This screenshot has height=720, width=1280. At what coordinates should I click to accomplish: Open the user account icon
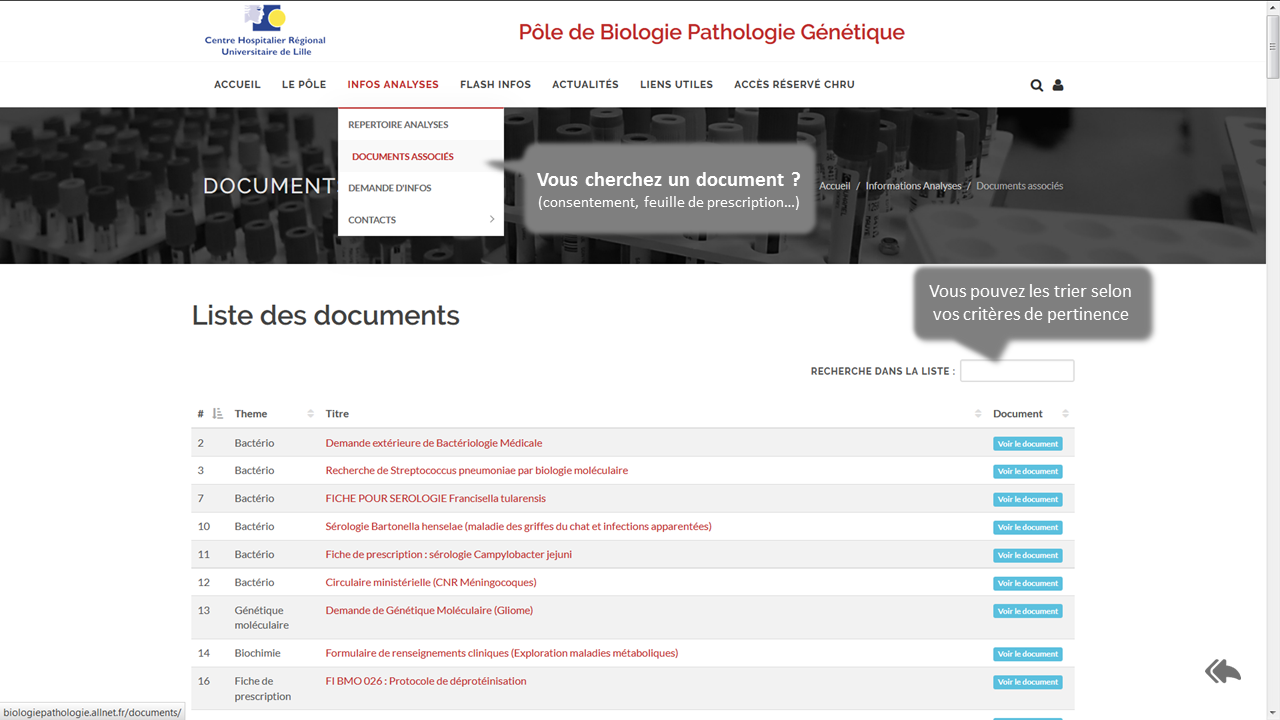pos(1058,86)
